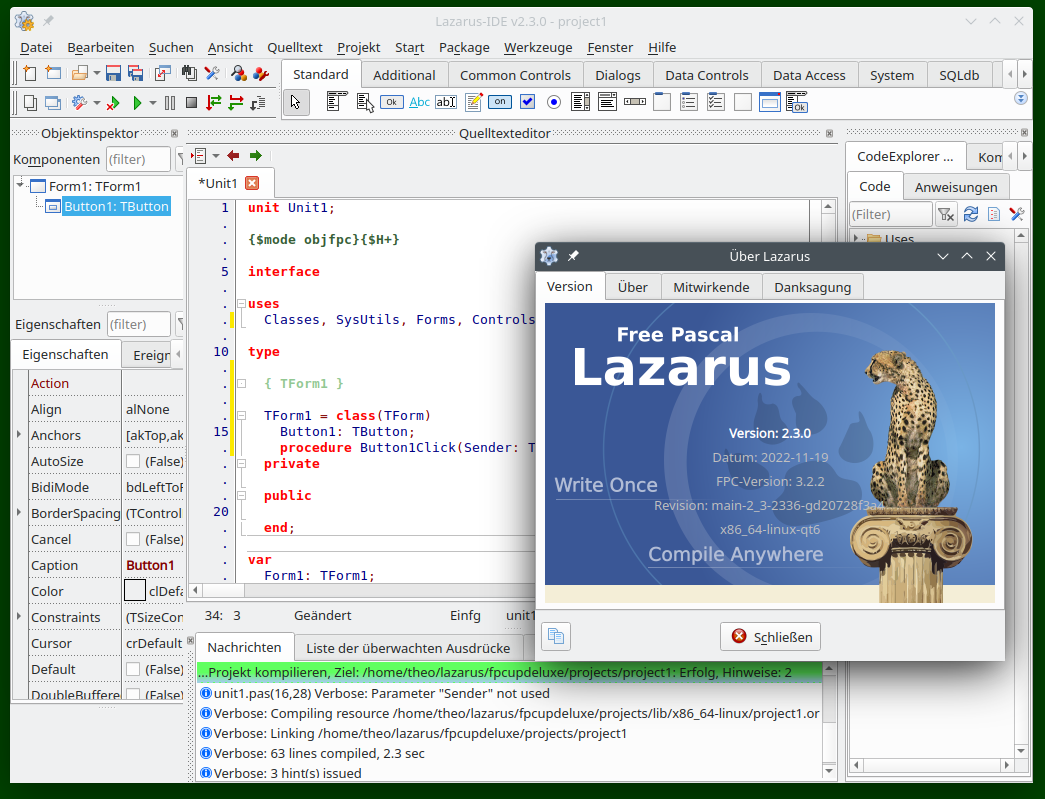Image resolution: width=1045 pixels, height=799 pixels.
Task: Click the Step Over debug icon
Action: pos(236,103)
